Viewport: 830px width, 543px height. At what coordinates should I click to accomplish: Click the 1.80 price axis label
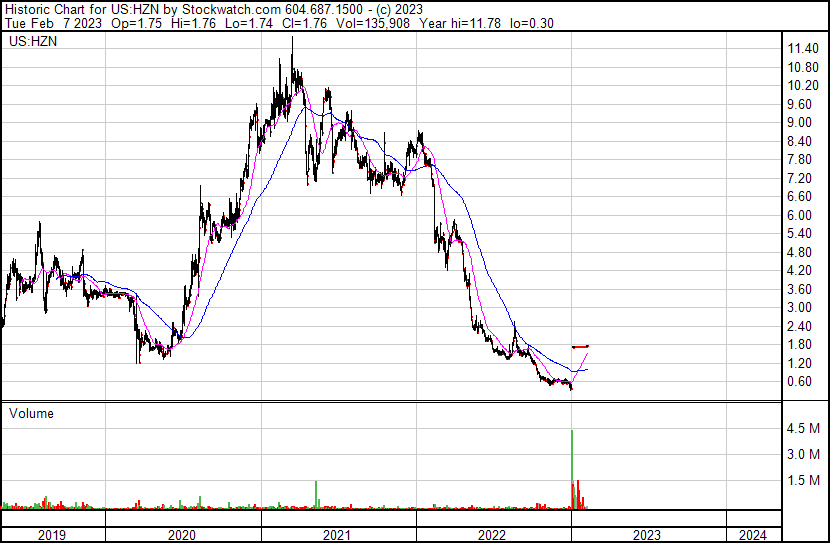pyautogui.click(x=799, y=345)
